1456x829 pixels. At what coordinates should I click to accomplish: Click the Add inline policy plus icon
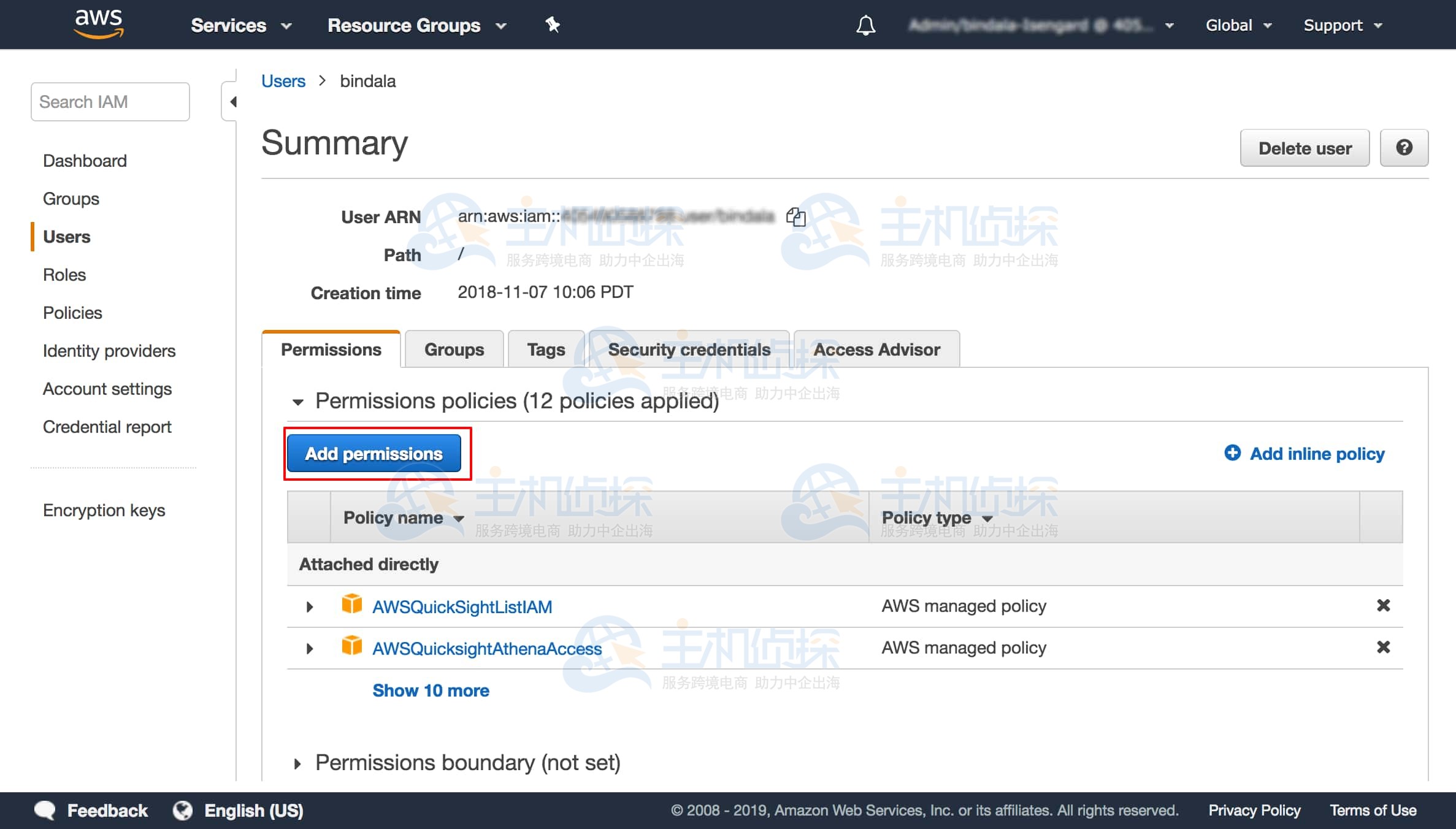point(1232,453)
